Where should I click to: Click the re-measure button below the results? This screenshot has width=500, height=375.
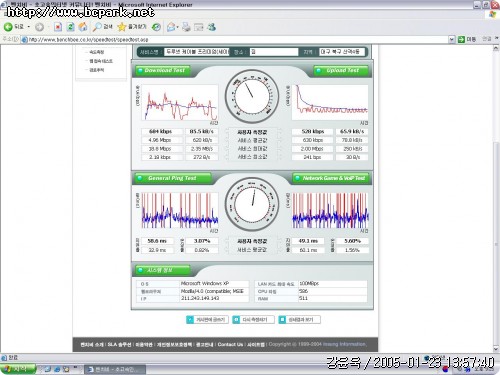click(x=253, y=320)
